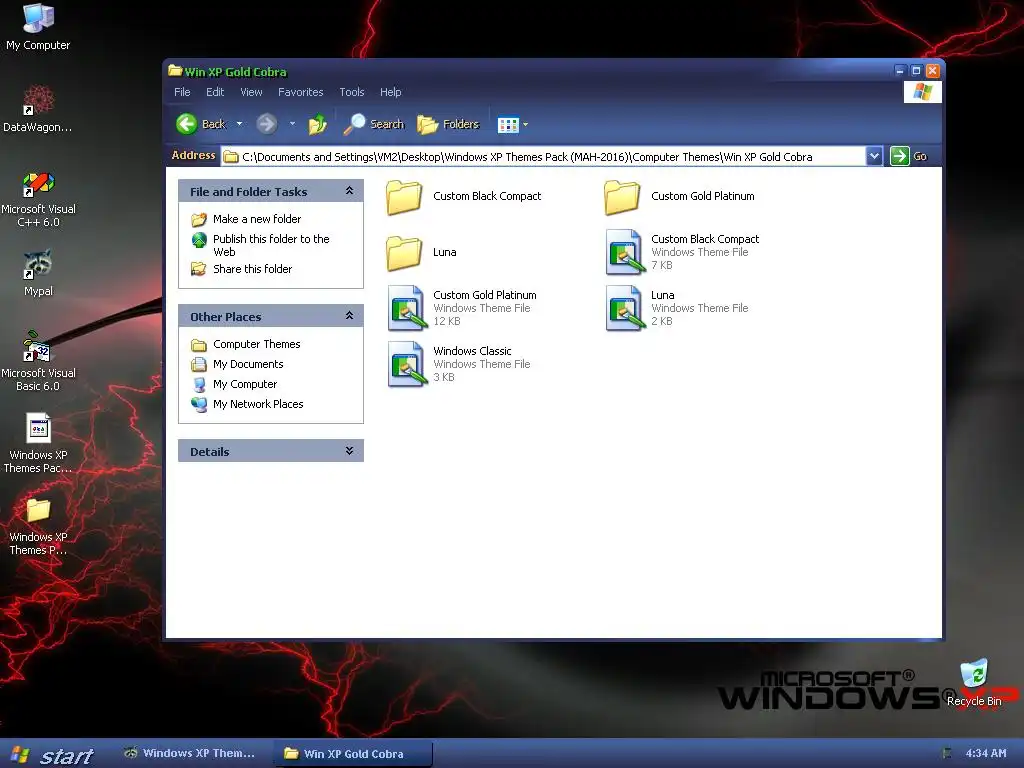Click the greyed Forward arrow button
The height and width of the screenshot is (768, 1024).
266,124
